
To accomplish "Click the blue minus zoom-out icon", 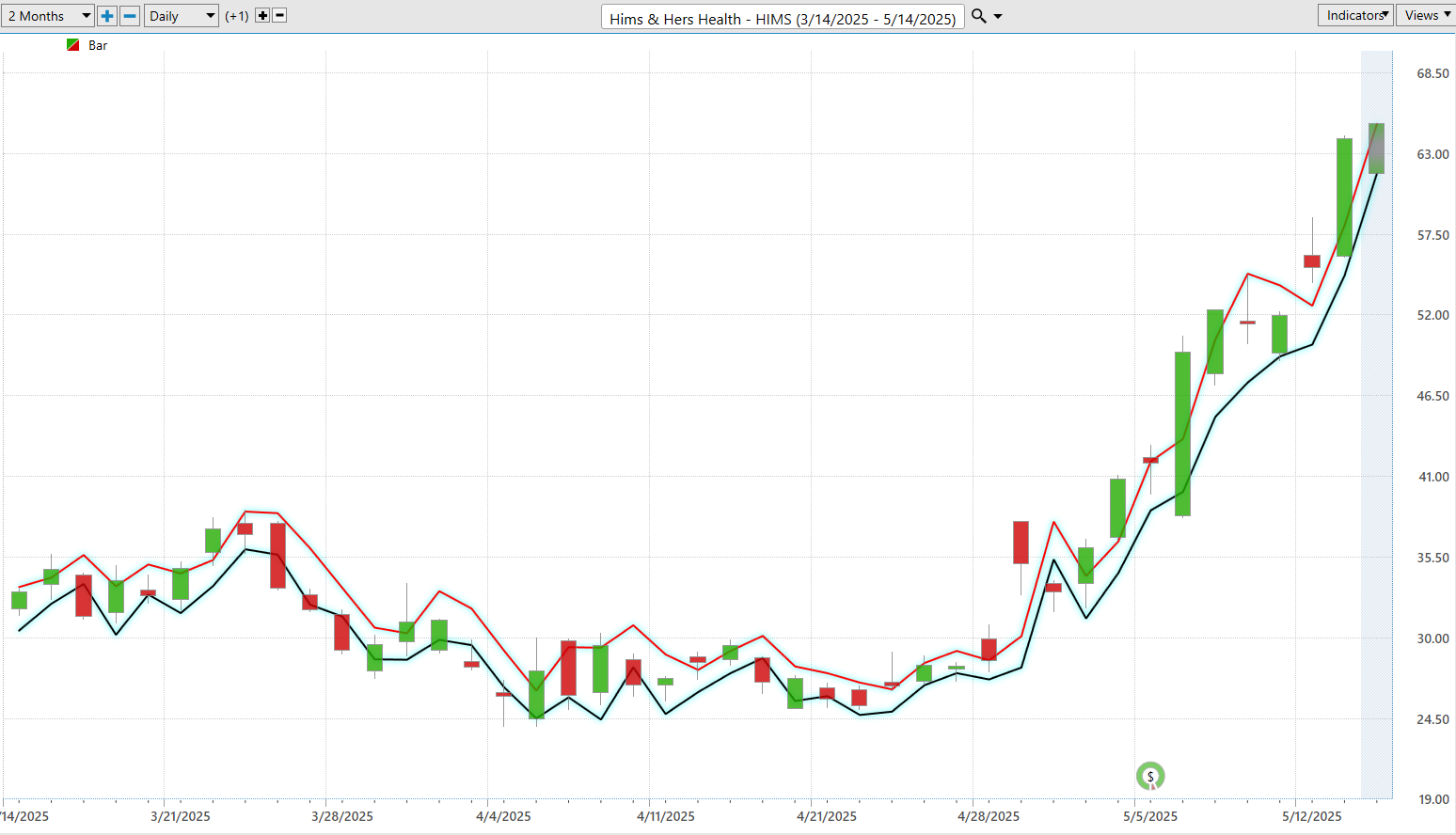I will (131, 16).
